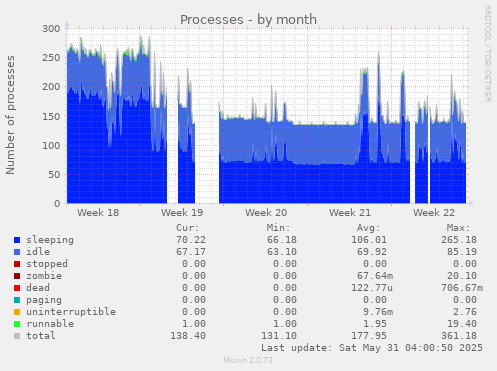This screenshot has height=371, width=497.
Task: Click idle max value 85.19
Action: point(462,252)
